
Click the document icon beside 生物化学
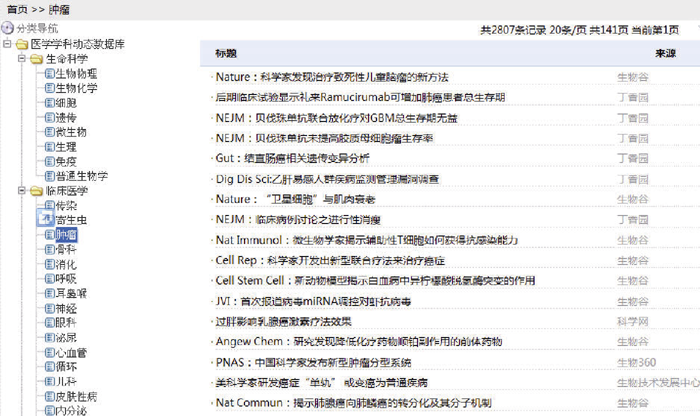pyautogui.click(x=50, y=88)
